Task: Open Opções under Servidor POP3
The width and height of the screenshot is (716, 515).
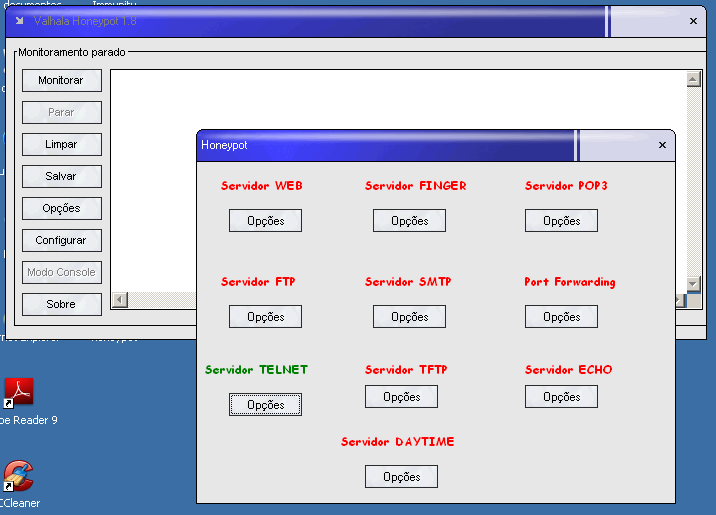Action: pyautogui.click(x=561, y=221)
